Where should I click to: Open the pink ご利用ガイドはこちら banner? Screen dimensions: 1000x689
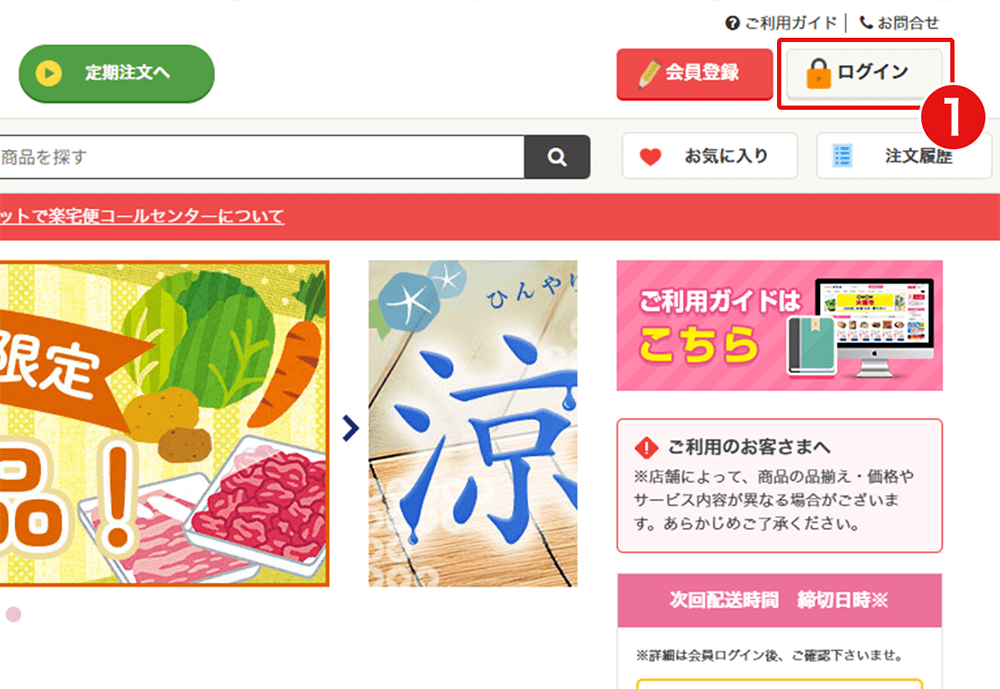(x=779, y=325)
